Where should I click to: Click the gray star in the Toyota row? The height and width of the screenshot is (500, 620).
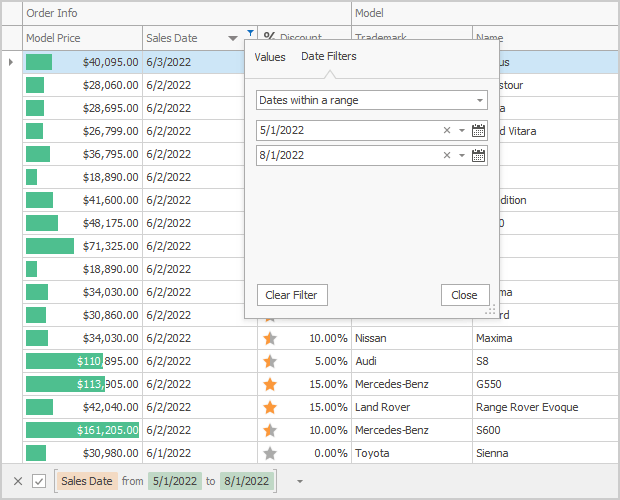pyautogui.click(x=270, y=453)
